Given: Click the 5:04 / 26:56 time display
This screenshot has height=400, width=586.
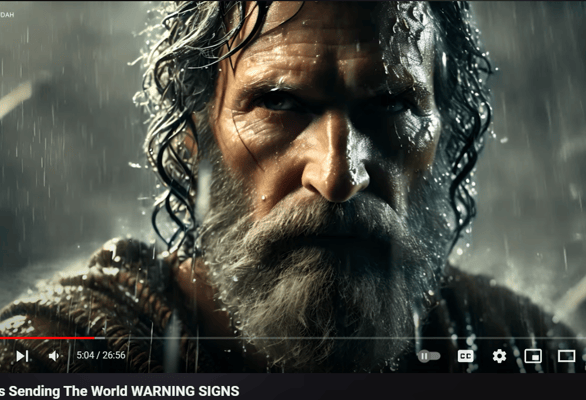Looking at the screenshot, I should pyautogui.click(x=101, y=355).
